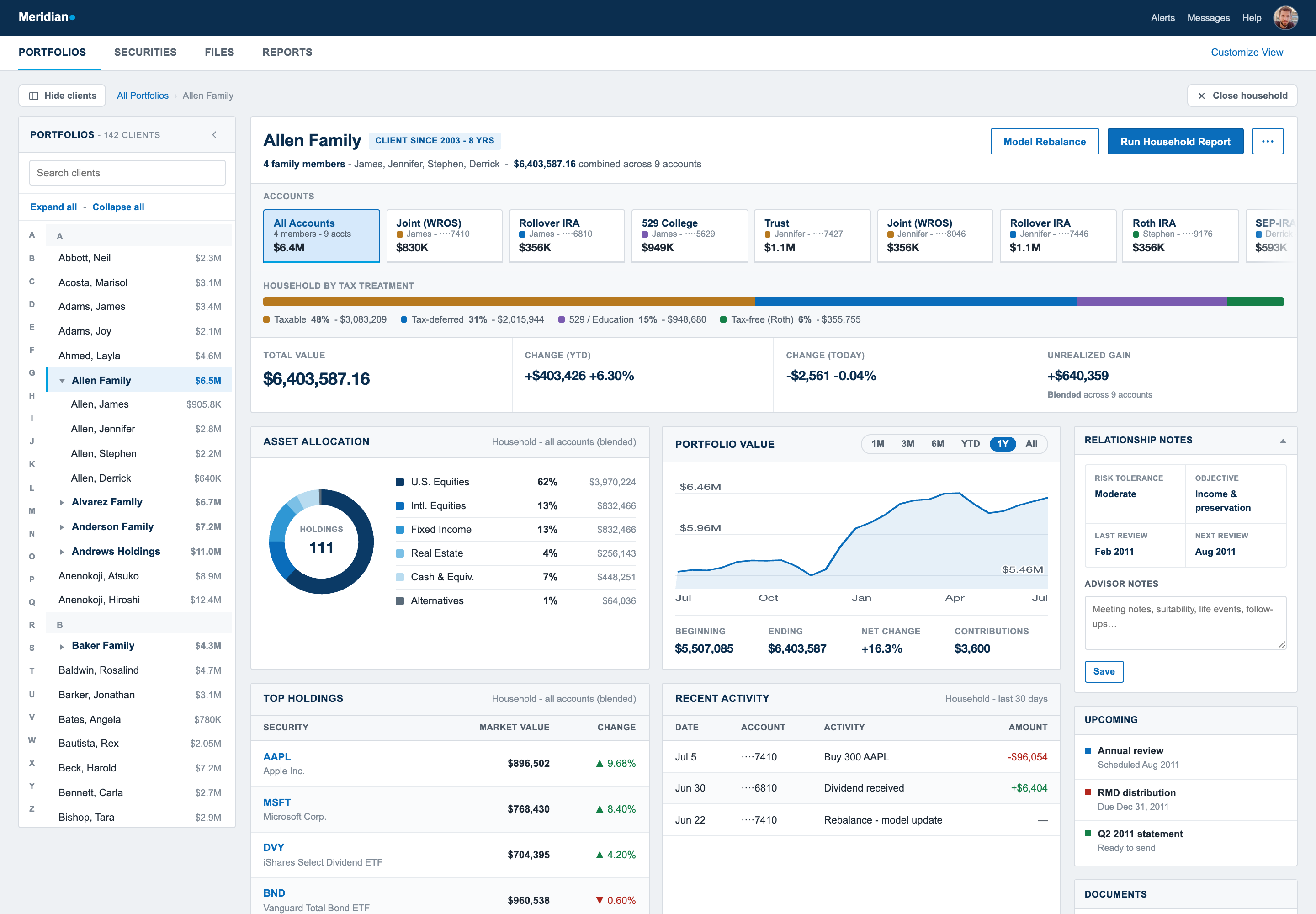1316x914 pixels.
Task: Click the Meridian logo
Action: coord(47,17)
